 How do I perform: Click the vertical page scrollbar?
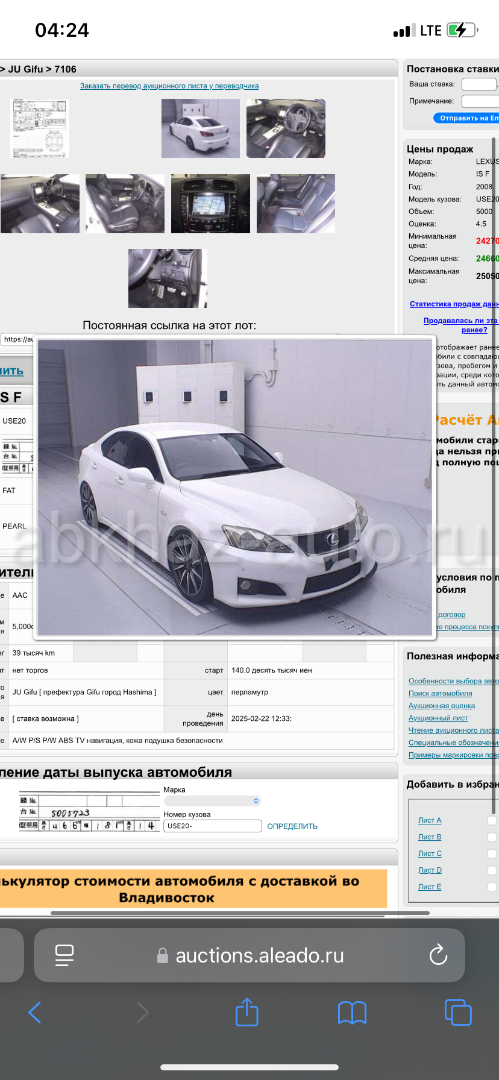[494, 475]
